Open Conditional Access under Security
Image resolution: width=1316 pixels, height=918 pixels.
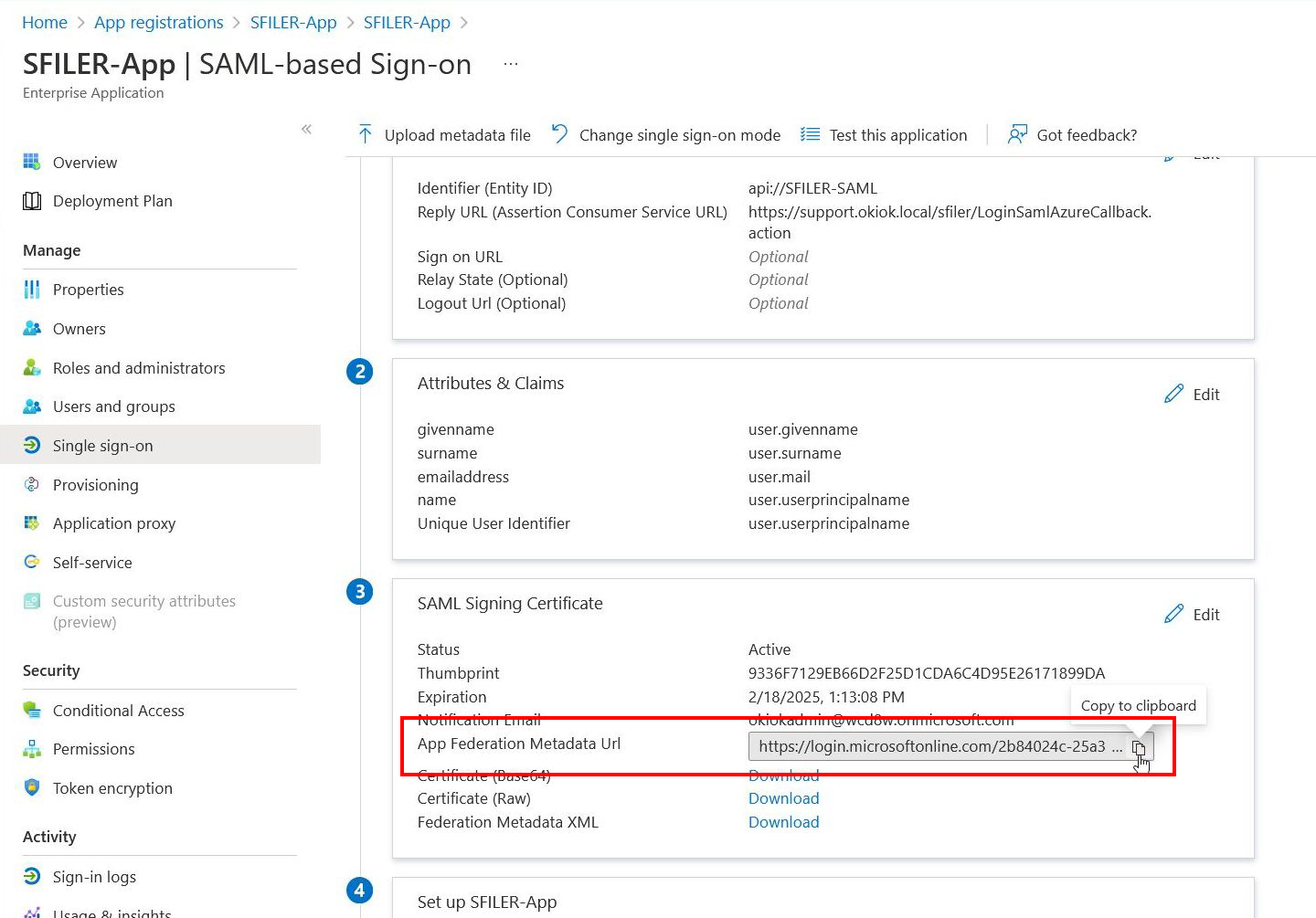tap(119, 711)
